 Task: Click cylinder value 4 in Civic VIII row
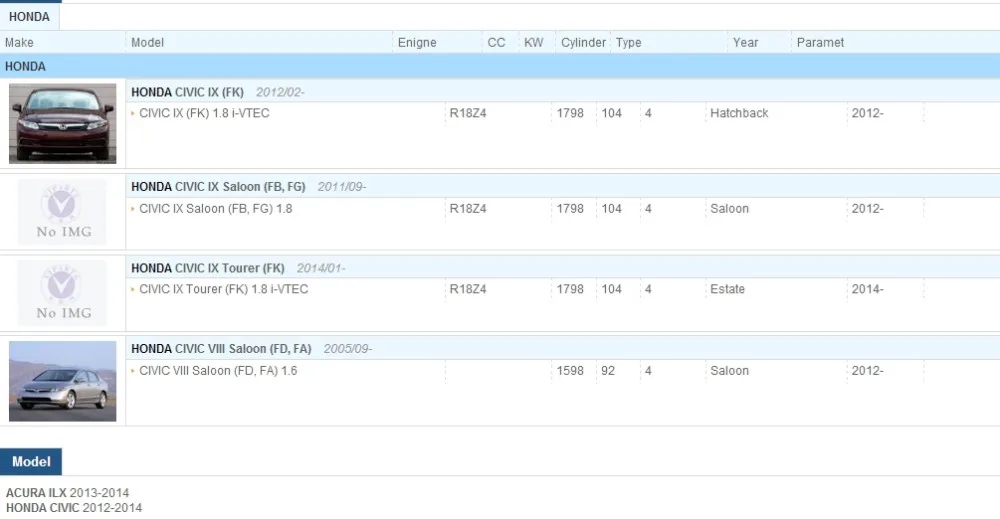point(648,370)
